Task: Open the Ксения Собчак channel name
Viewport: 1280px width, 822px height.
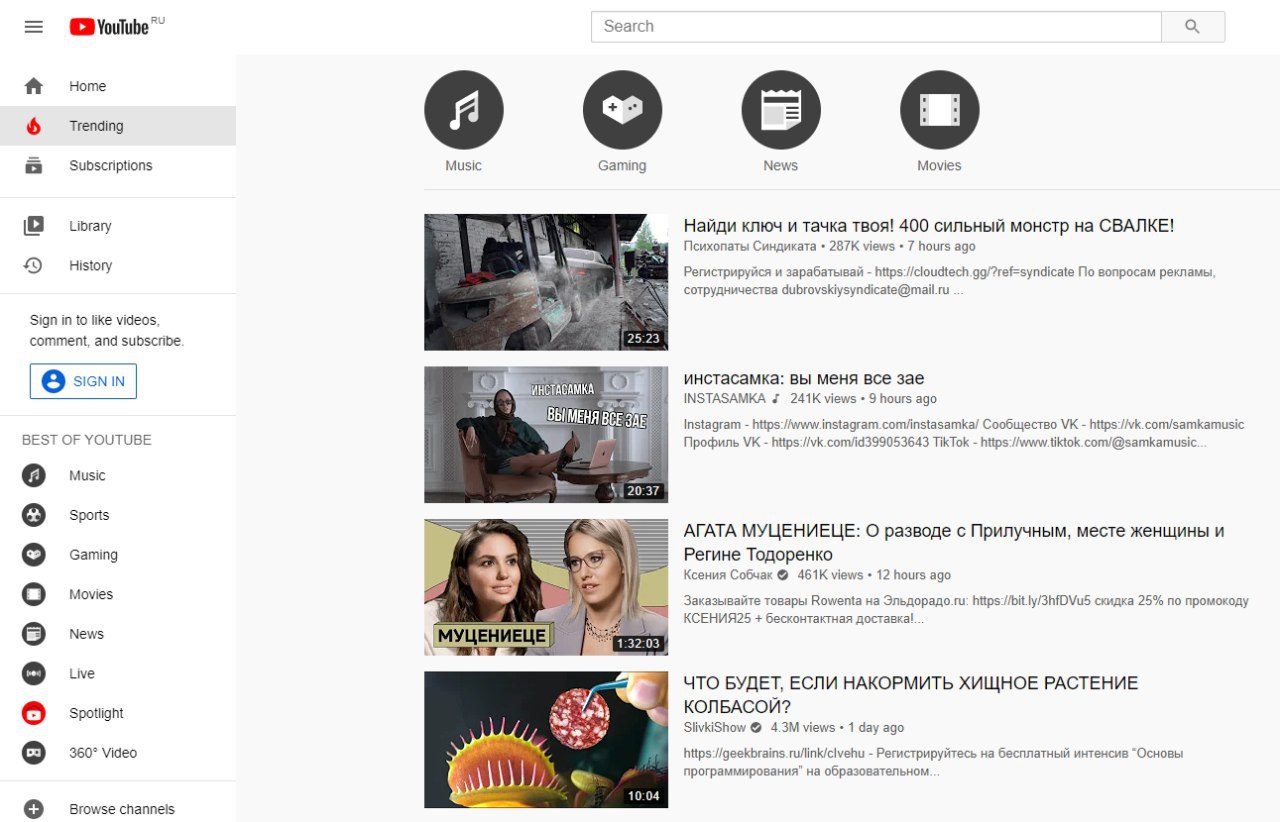Action: [728, 575]
